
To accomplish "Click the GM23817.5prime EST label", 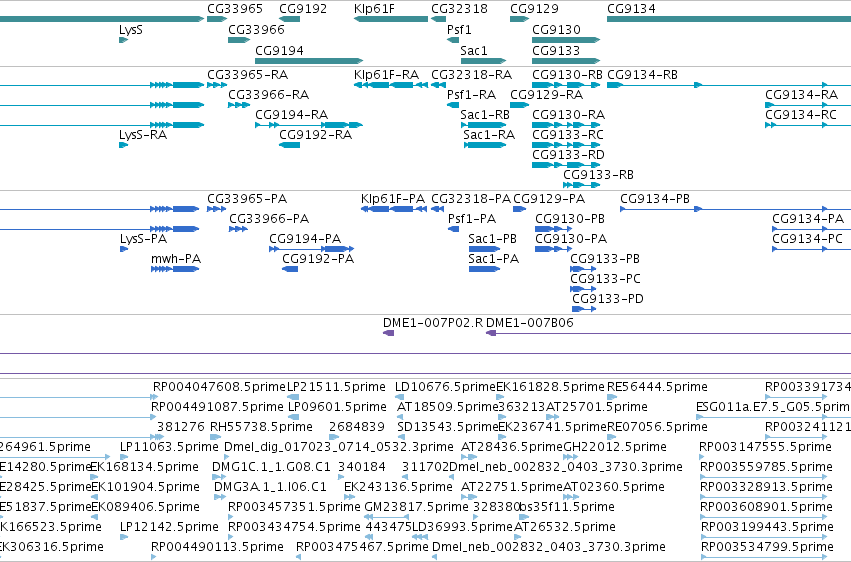I will (416, 508).
